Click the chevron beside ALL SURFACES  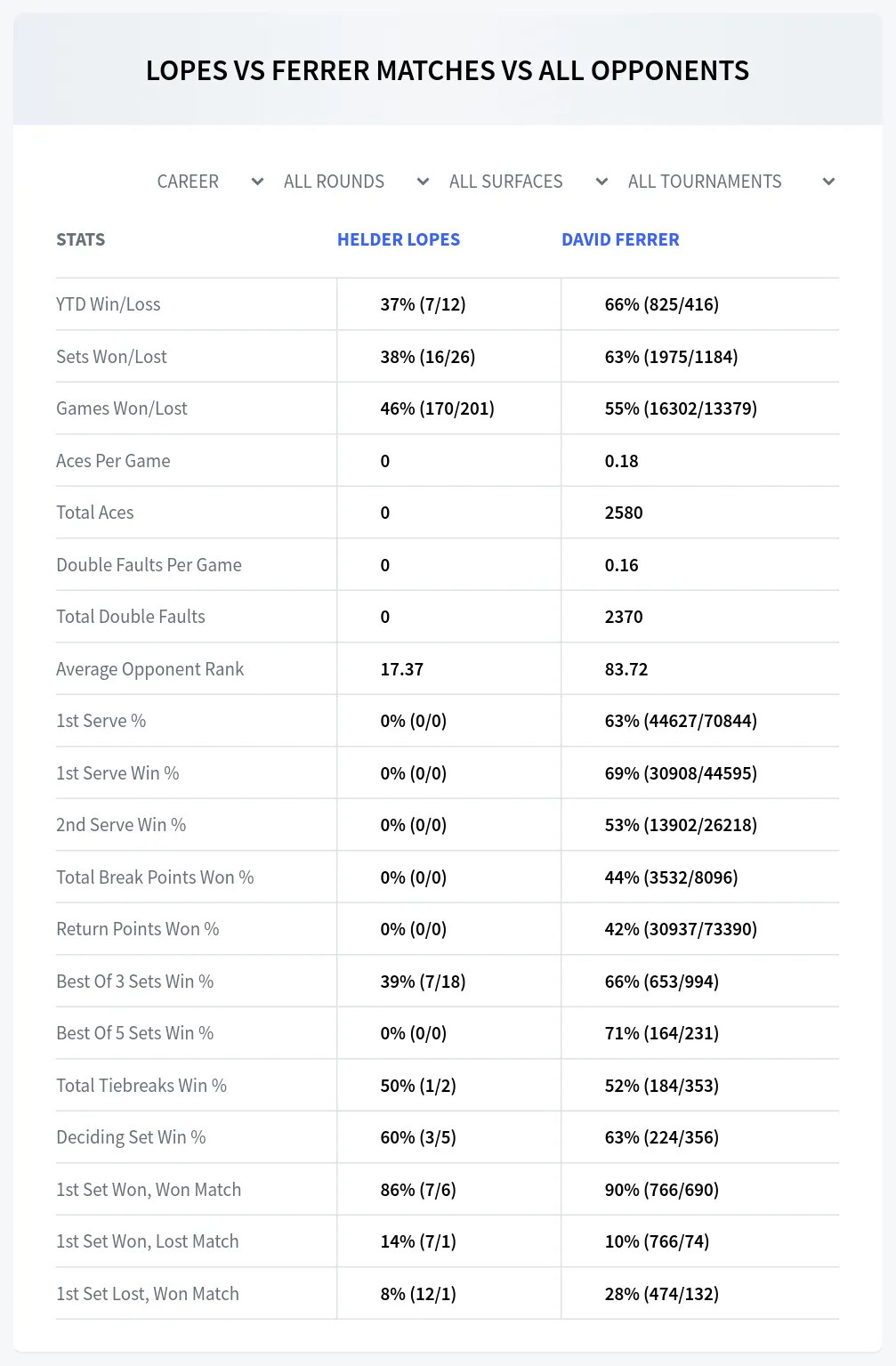pos(601,182)
